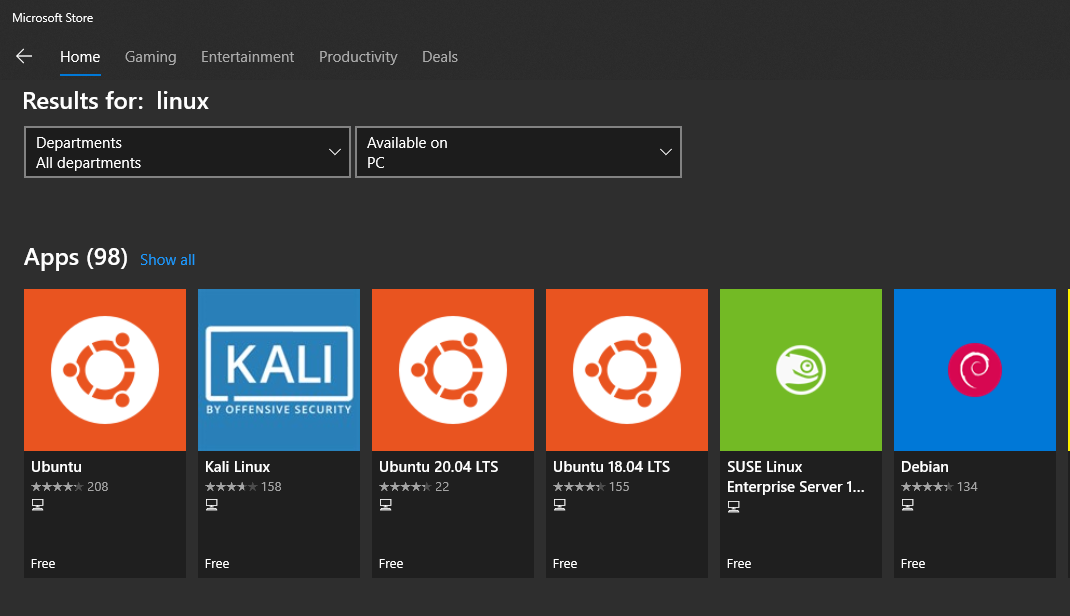Click the PC device icon under SUSE Linux
Image resolution: width=1070 pixels, height=616 pixels.
[x=734, y=507]
